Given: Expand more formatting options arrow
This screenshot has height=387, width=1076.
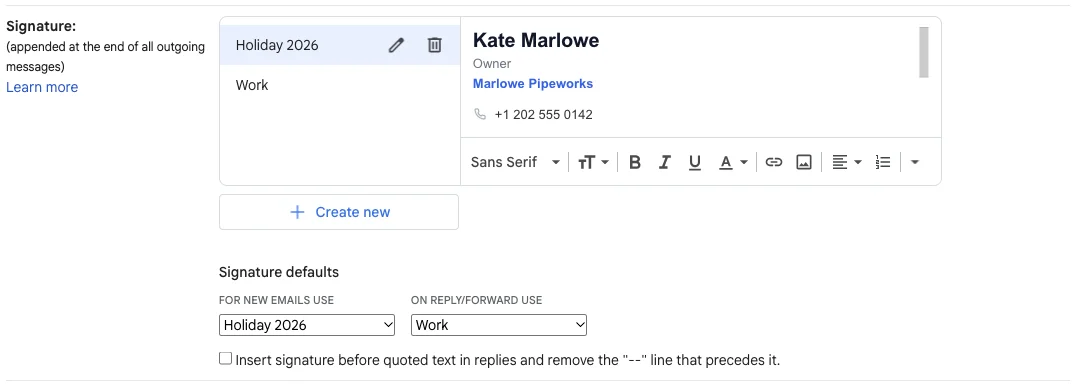Looking at the screenshot, I should [914, 163].
